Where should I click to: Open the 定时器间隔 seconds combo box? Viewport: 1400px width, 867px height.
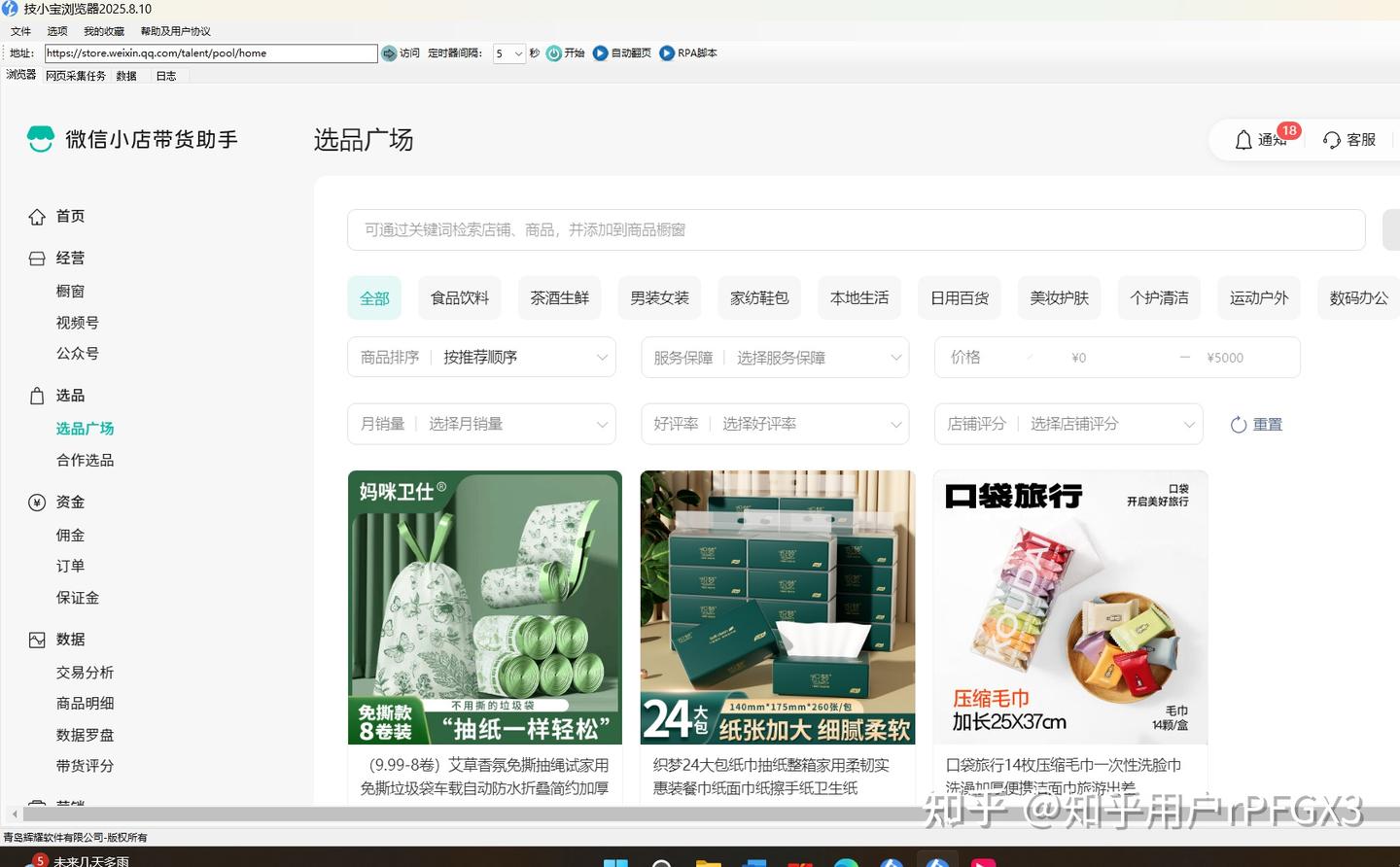(x=509, y=53)
